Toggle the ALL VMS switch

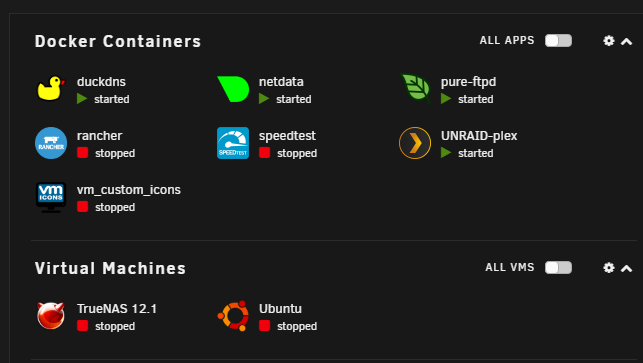pyautogui.click(x=558, y=267)
